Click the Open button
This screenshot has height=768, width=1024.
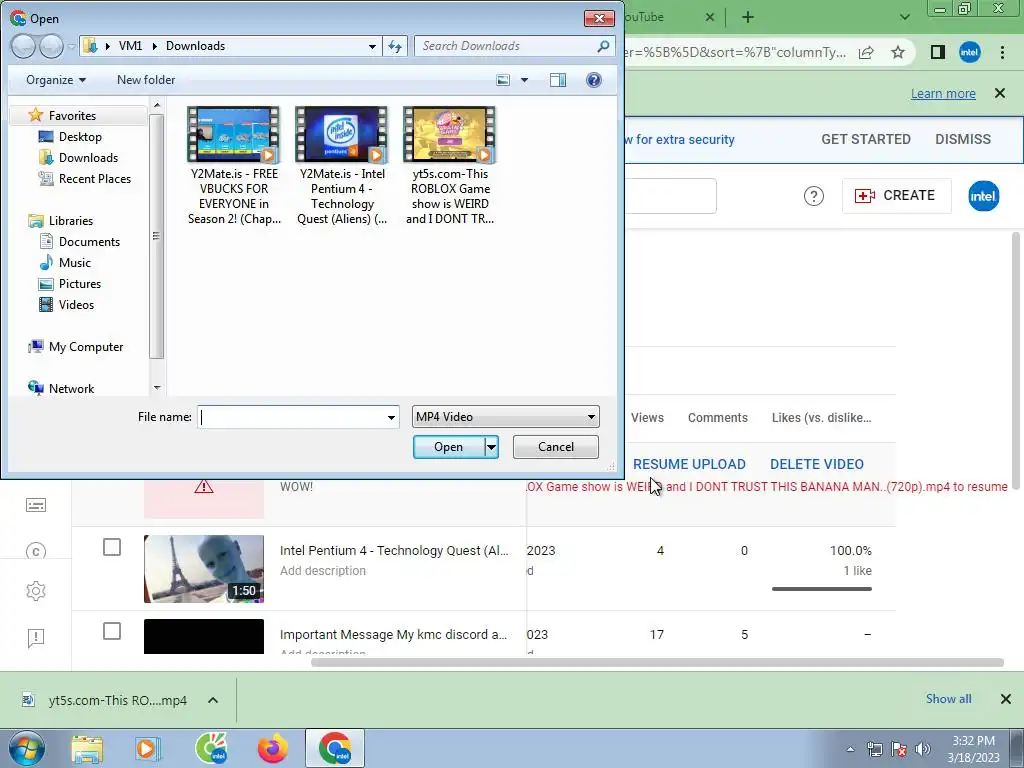point(449,447)
